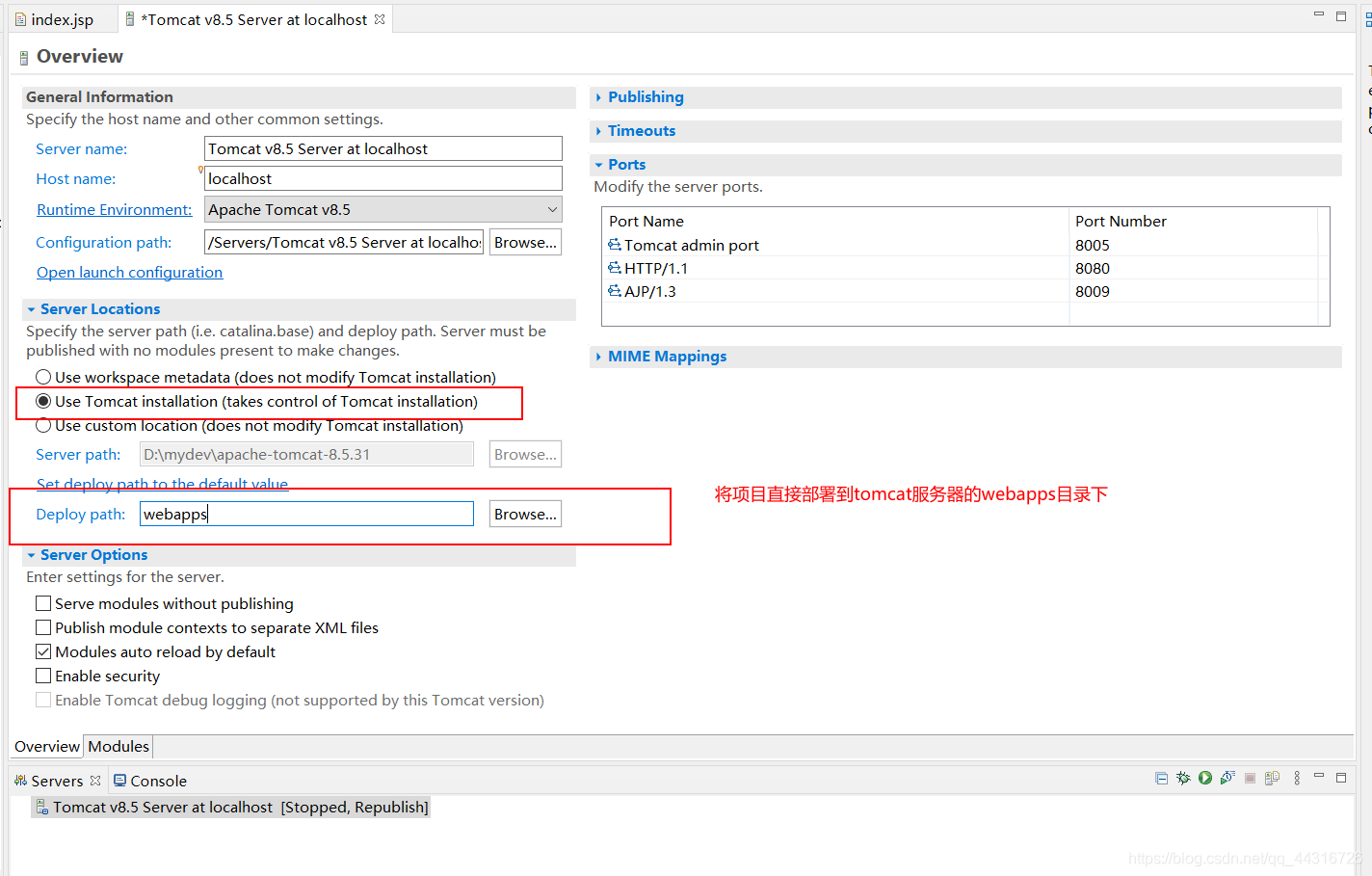Click the index.jsp file icon
This screenshot has height=876, width=1372.
20,19
